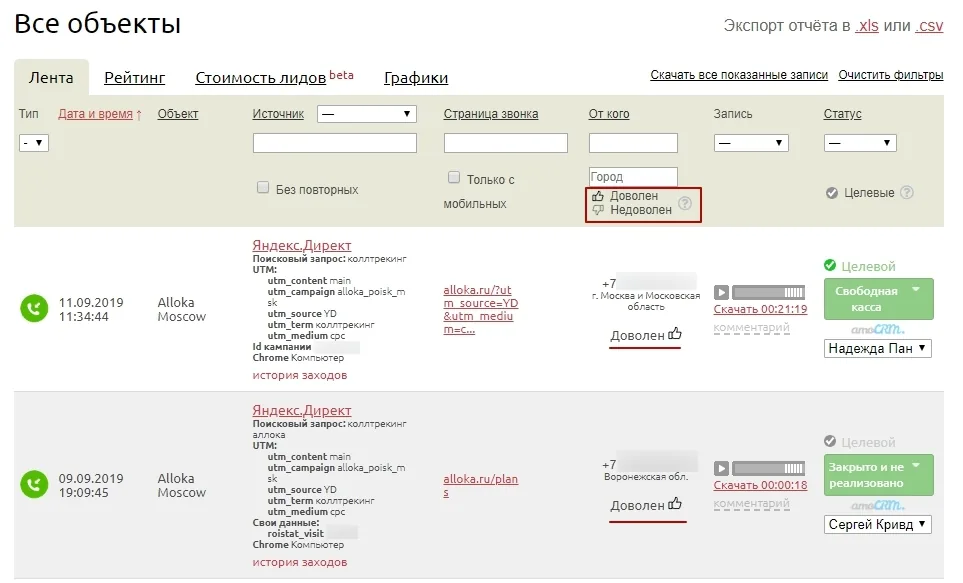
Task: Click the amoCRM logo under Закрыто и не реализовано
Action: point(878,506)
